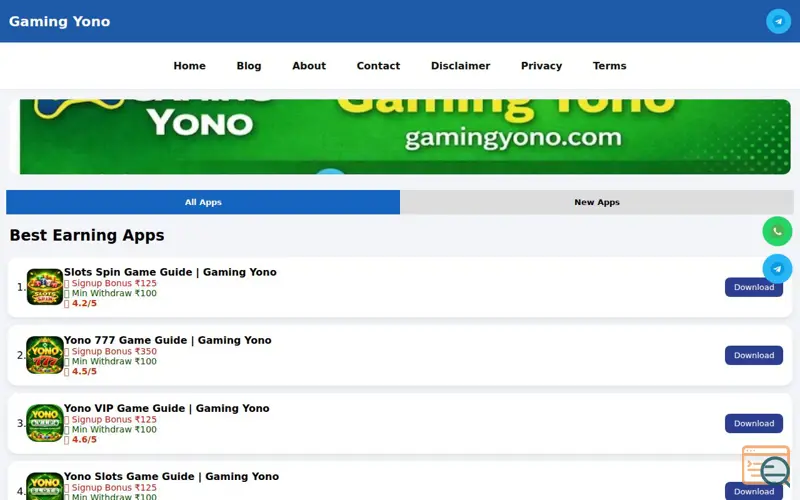Download the Yono 777 Game Guide app
Image resolution: width=800 pixels, height=500 pixels.
(754, 355)
